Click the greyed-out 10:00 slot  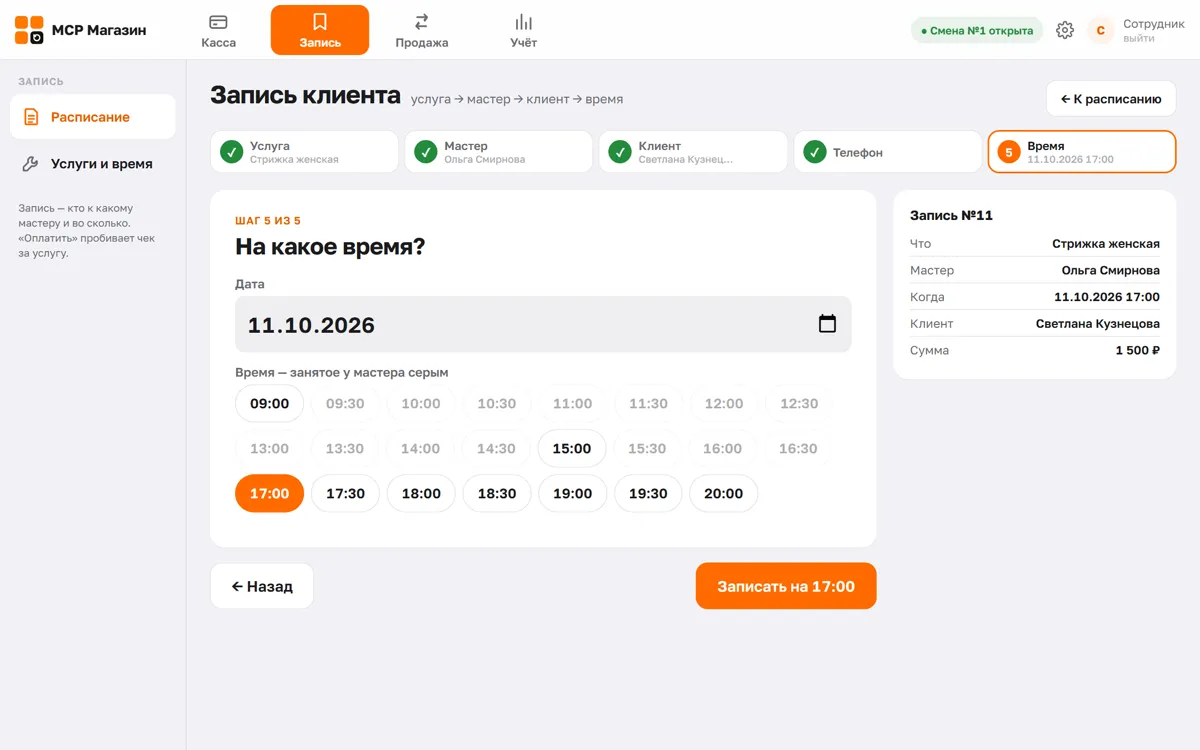point(421,404)
